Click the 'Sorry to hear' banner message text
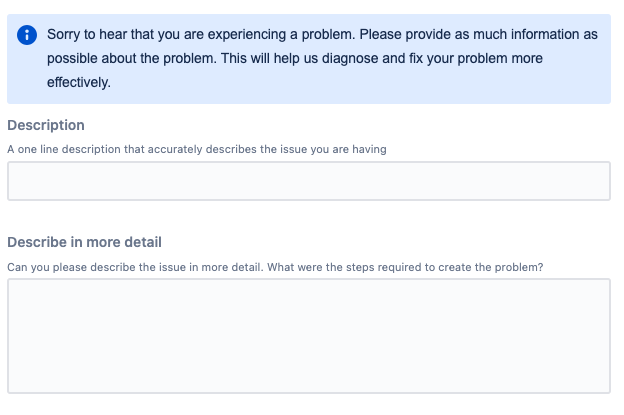The width and height of the screenshot is (624, 415). coord(322,58)
